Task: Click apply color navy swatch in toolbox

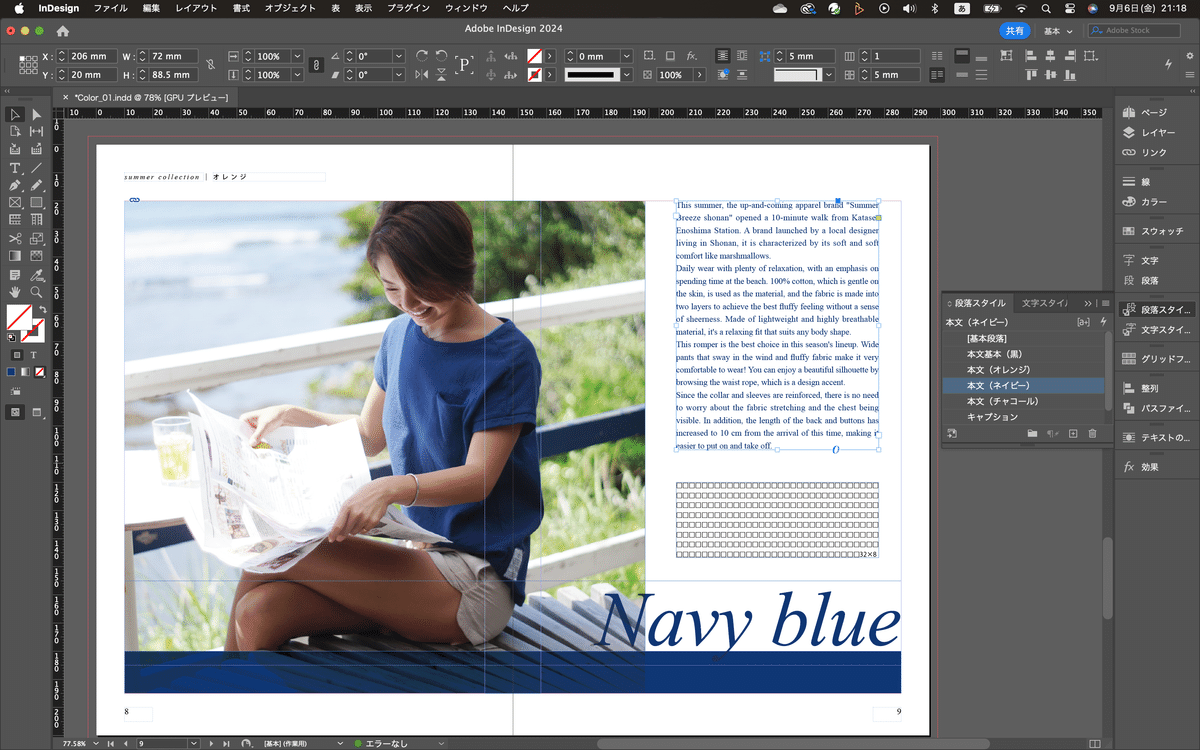Action: tap(12, 372)
